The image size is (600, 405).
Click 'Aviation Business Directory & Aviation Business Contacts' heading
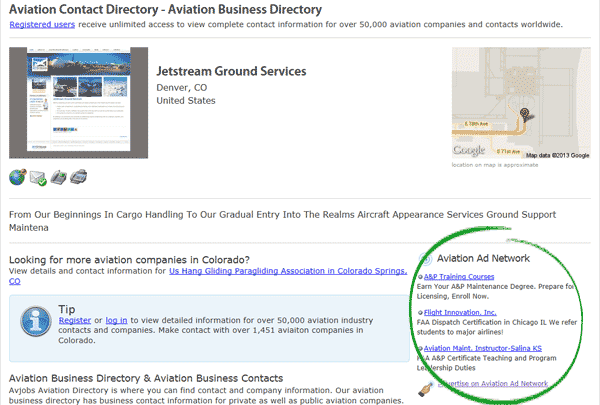146,378
